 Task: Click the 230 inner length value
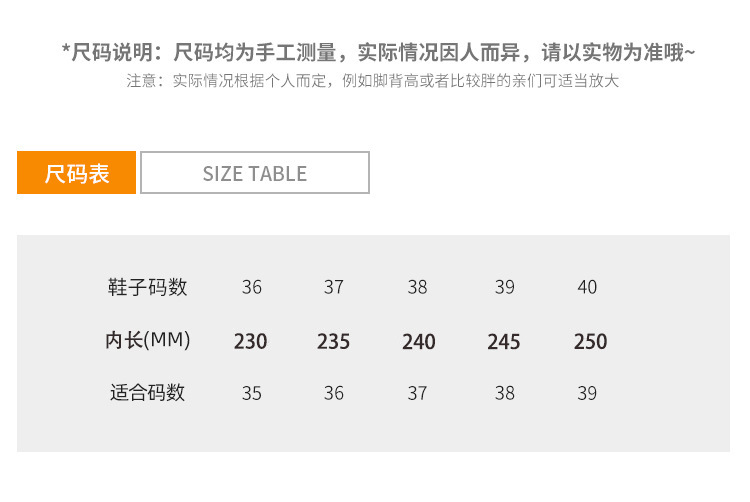pos(251,341)
